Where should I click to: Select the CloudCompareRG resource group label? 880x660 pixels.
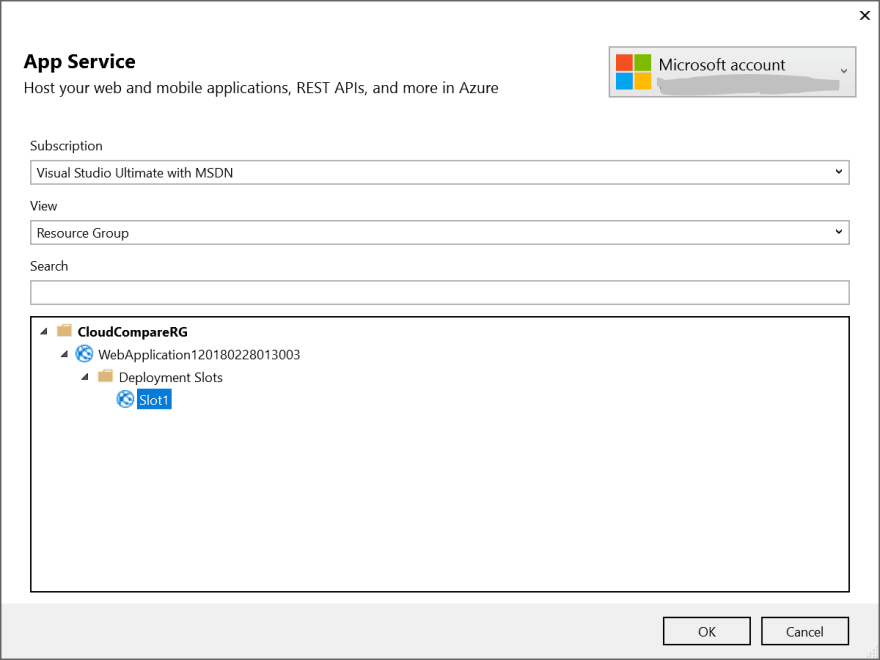[132, 332]
